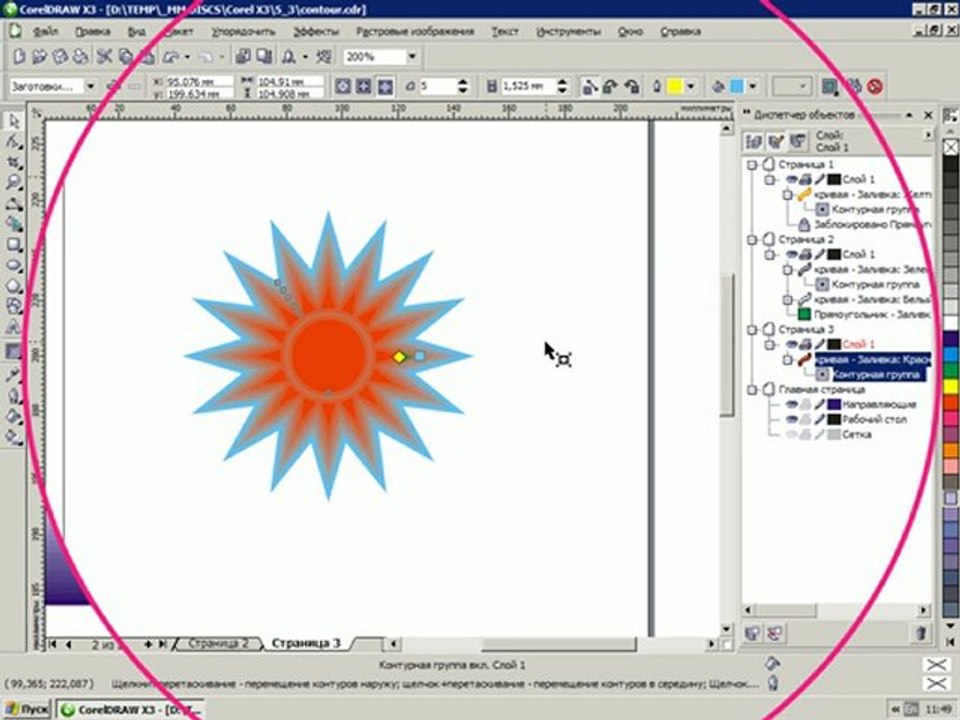Click the Пуск start button

tap(26, 710)
